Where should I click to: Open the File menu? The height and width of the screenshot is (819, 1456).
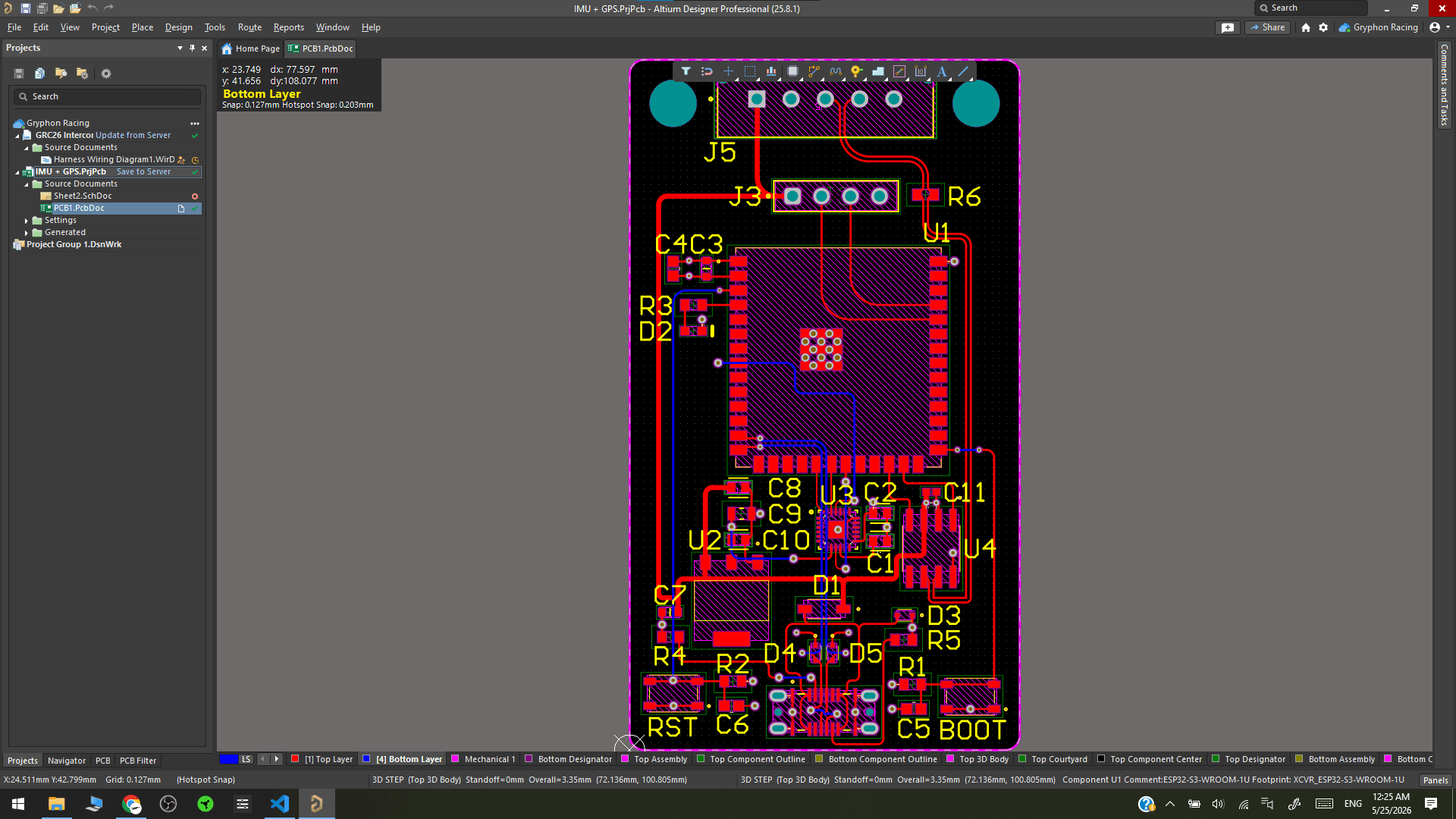[x=14, y=27]
